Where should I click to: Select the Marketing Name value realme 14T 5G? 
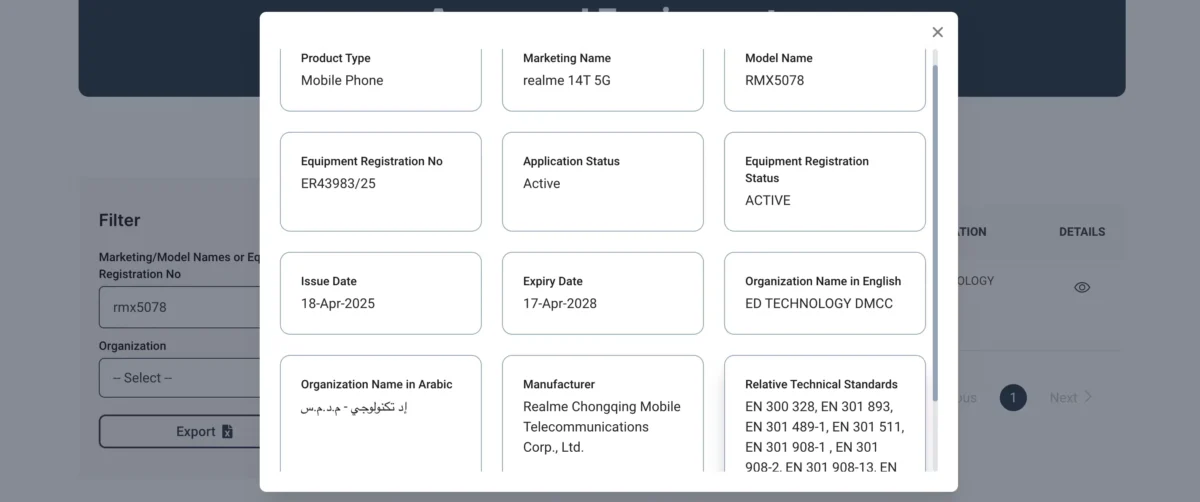tap(566, 80)
